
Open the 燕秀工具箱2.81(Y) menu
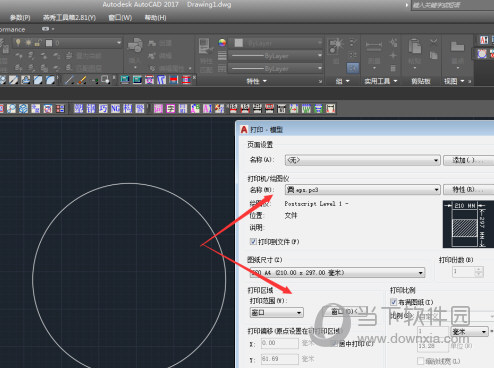coord(69,18)
